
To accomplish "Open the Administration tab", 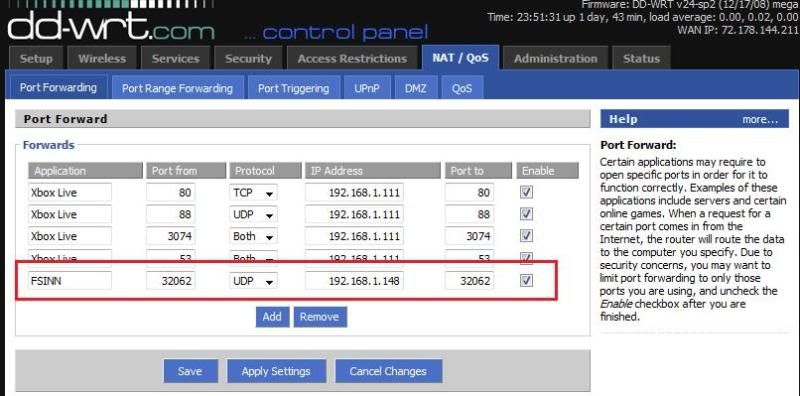I will tap(556, 59).
